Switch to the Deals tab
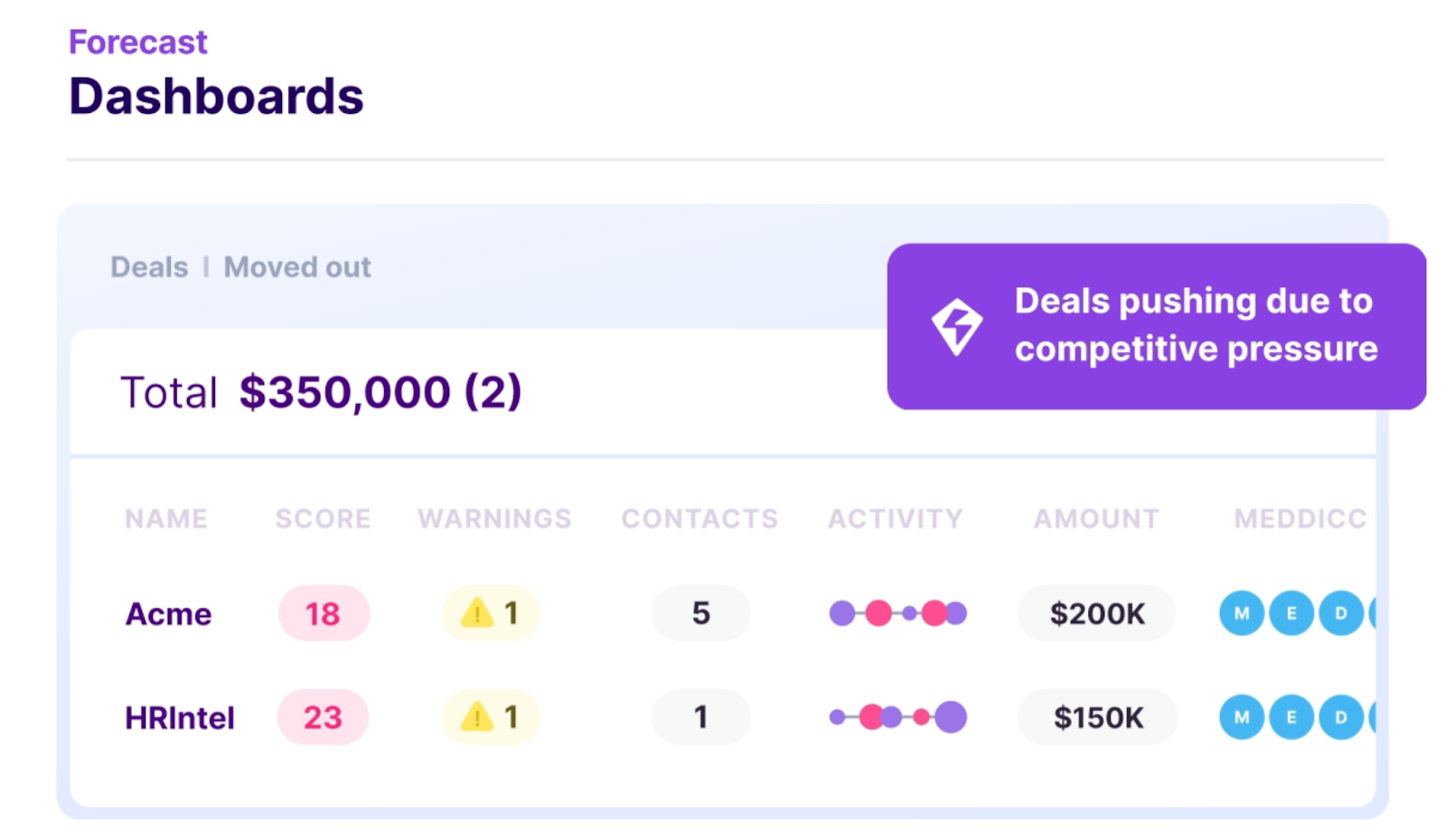Screen dimensions: 1446x840 click(x=149, y=267)
